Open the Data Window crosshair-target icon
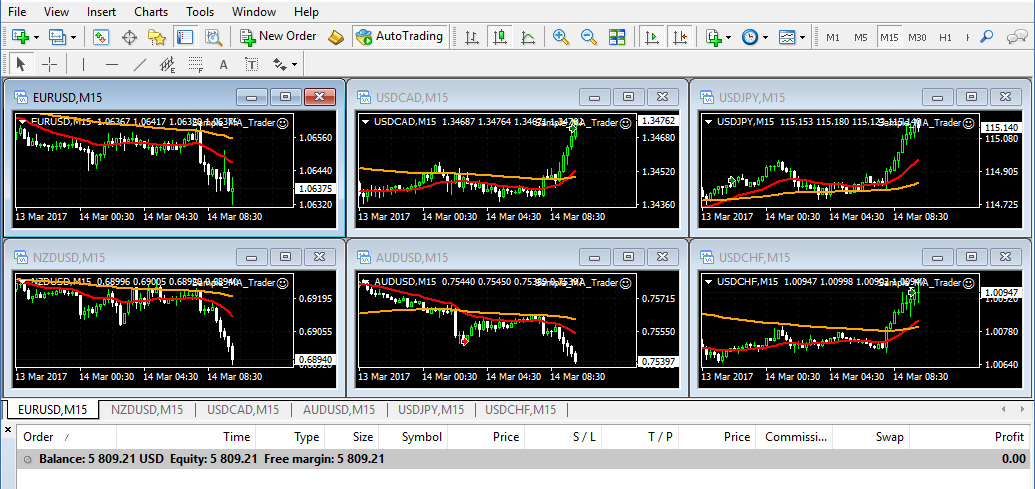This screenshot has width=1035, height=489. (129, 37)
